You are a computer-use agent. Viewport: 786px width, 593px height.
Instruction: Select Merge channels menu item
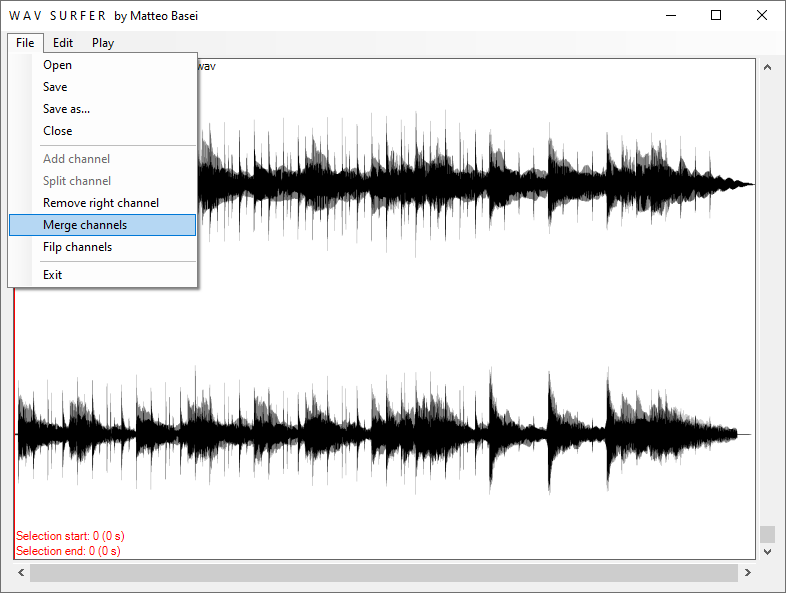pos(102,225)
